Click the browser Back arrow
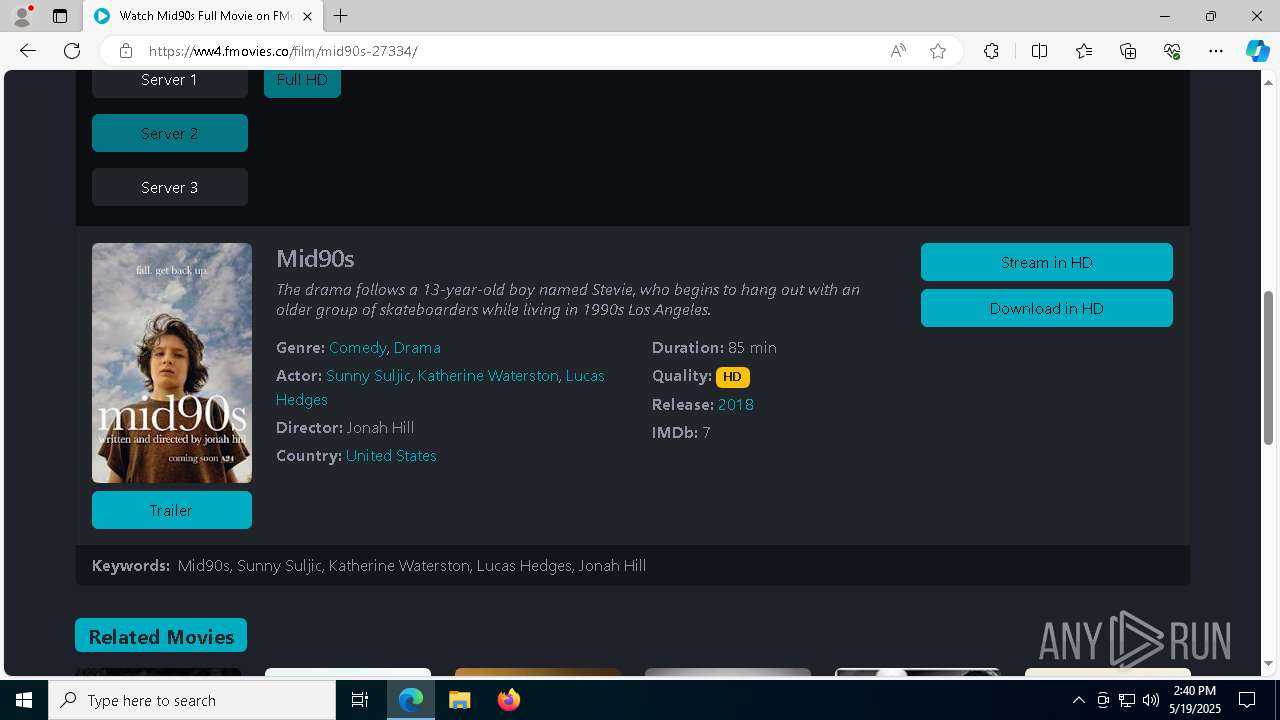Screen dimensions: 1280x720 [28, 51]
